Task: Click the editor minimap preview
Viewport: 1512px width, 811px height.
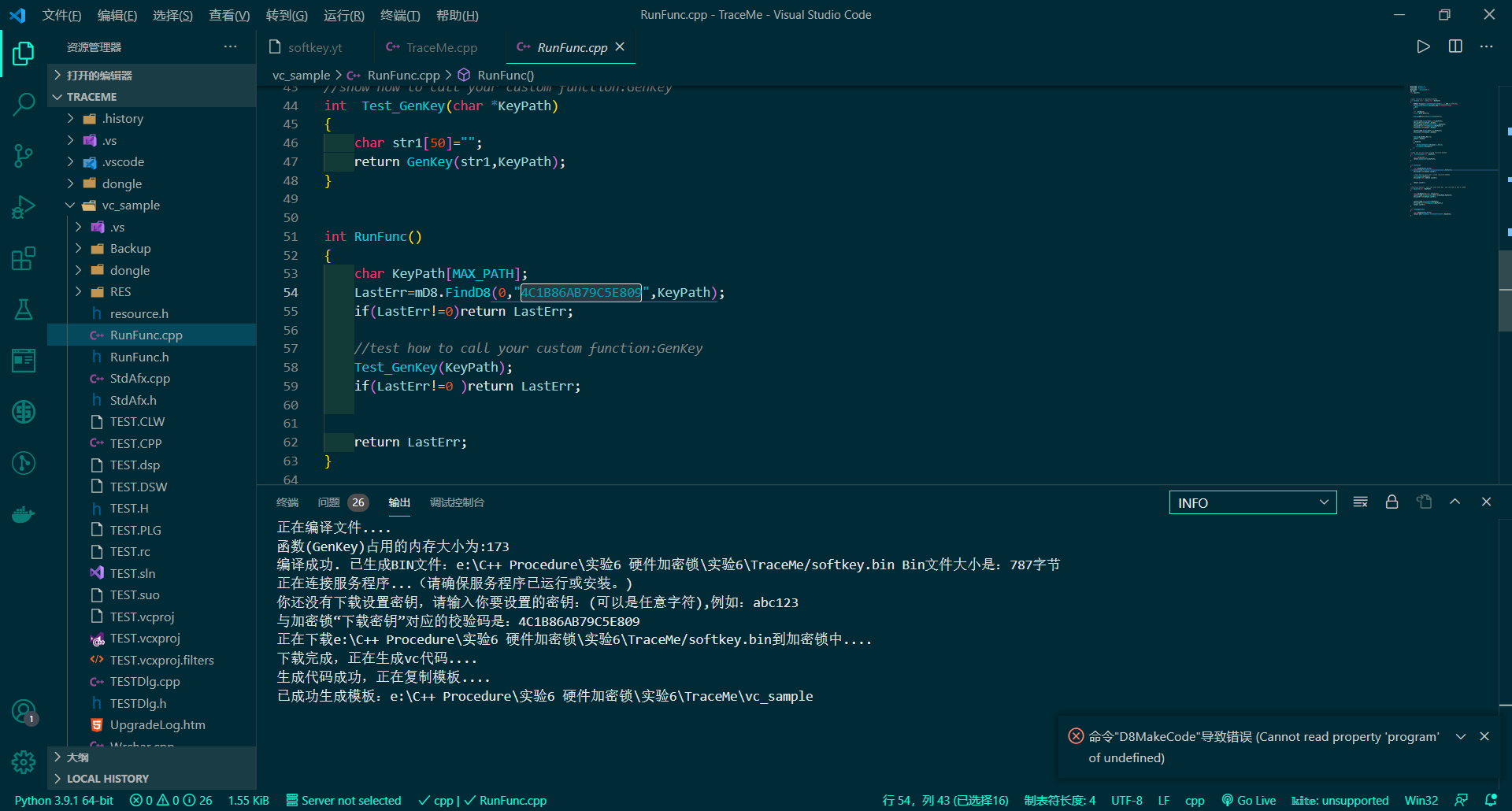Action: tap(1453, 150)
